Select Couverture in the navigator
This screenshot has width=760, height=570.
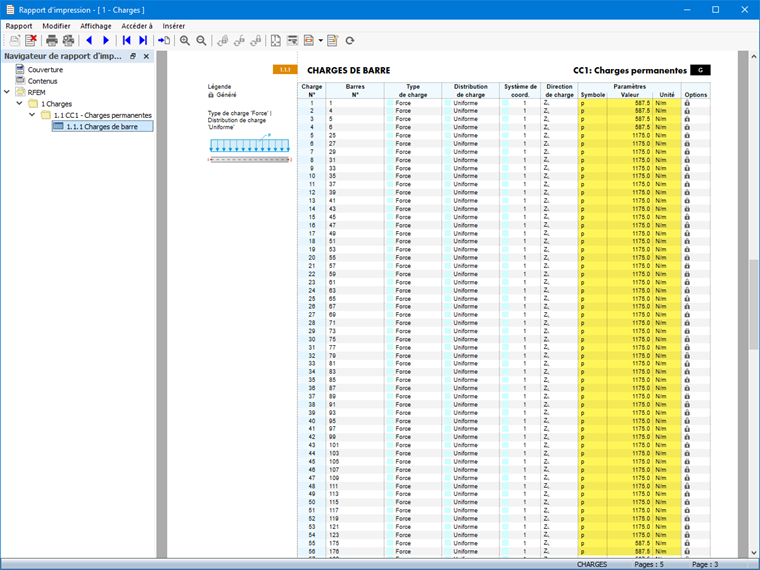pyautogui.click(x=45, y=70)
